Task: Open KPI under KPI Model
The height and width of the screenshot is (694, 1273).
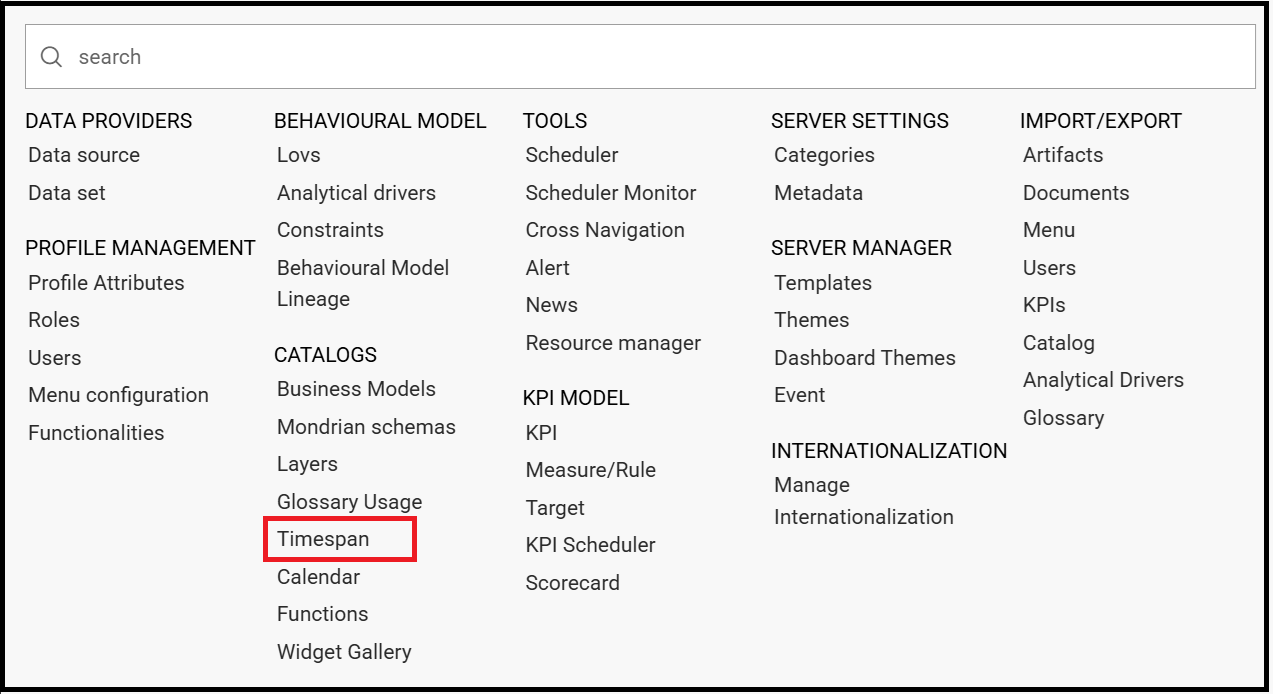Action: click(541, 433)
